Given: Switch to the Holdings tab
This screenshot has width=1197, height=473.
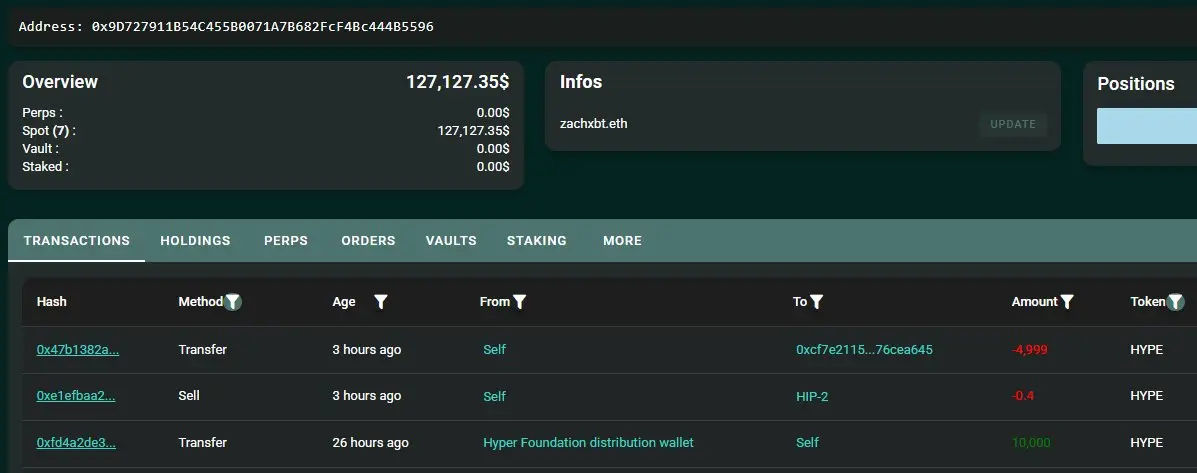Looking at the screenshot, I should click(195, 241).
